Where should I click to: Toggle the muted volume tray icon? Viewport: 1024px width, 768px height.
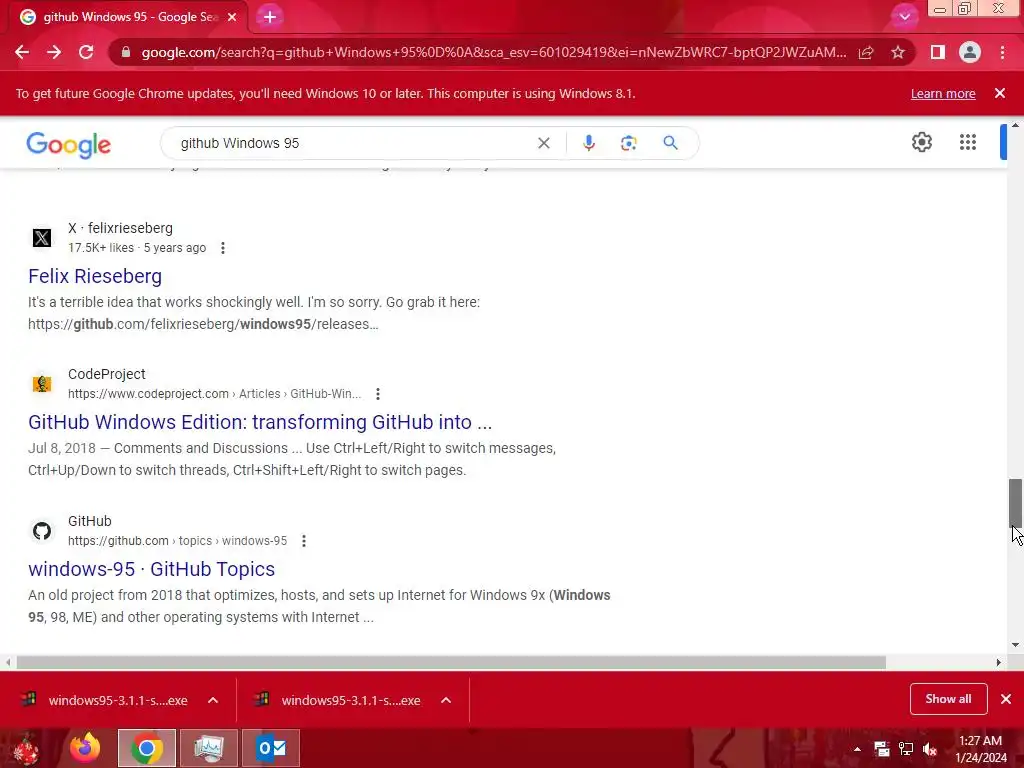[x=930, y=749]
